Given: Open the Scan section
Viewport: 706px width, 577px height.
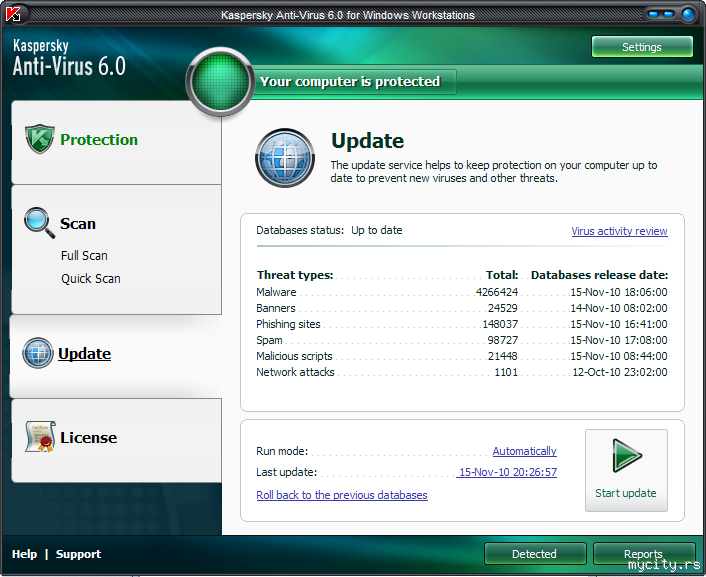Looking at the screenshot, I should [78, 223].
